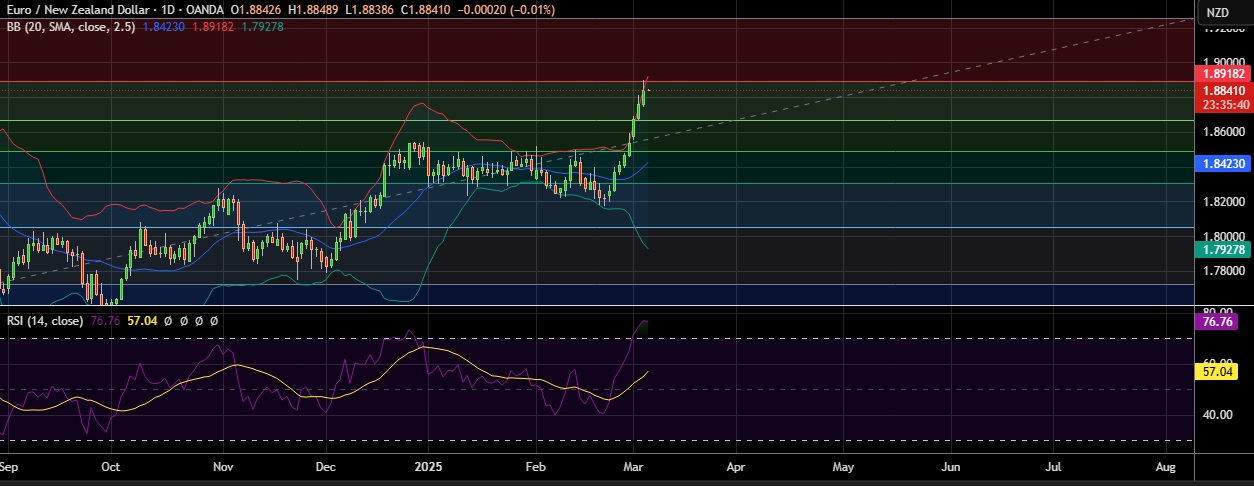
Task: Click the Aug label on time axis
Action: coord(1165,466)
